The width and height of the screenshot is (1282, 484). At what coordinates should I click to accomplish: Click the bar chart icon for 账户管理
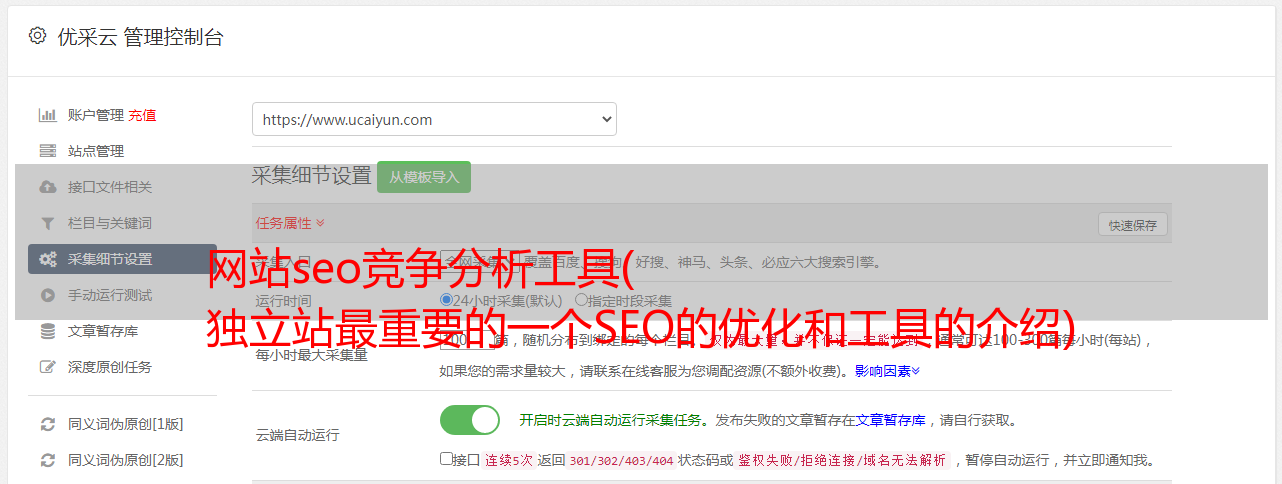(47, 115)
